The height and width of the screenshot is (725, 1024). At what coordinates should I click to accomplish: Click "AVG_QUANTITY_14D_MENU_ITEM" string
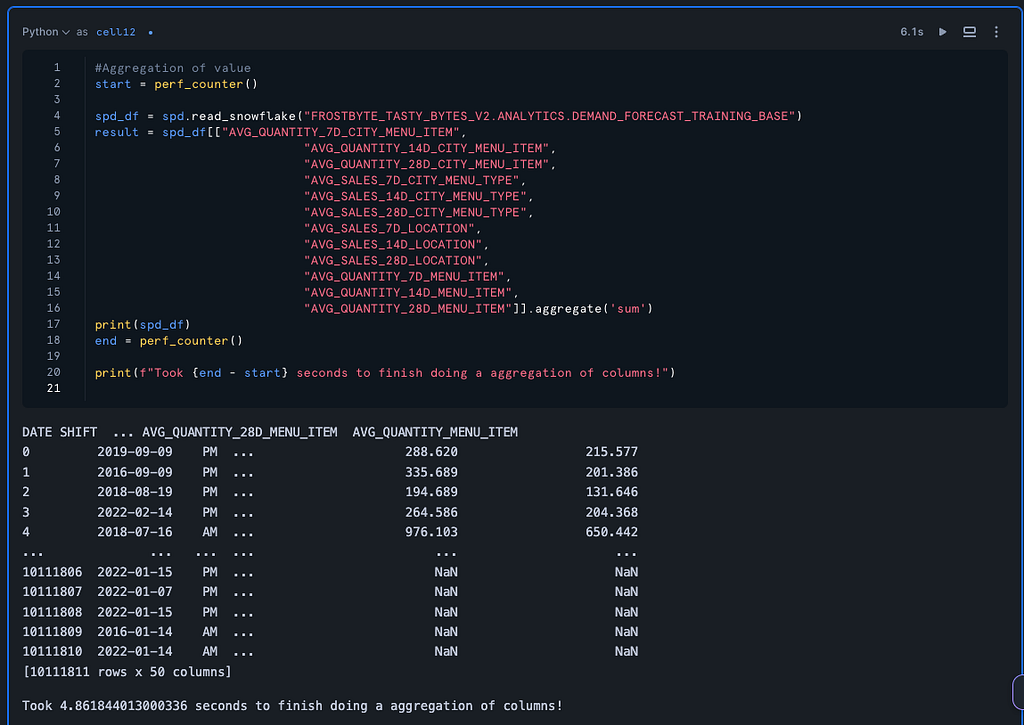408,293
